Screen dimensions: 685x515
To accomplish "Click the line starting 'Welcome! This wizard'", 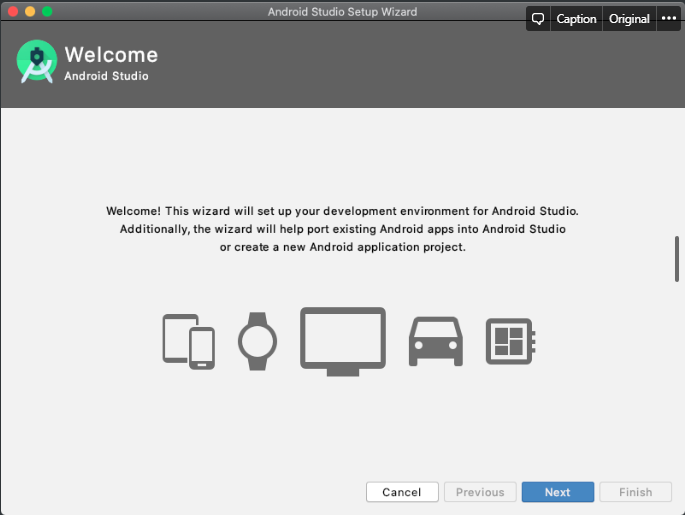I will (x=342, y=211).
